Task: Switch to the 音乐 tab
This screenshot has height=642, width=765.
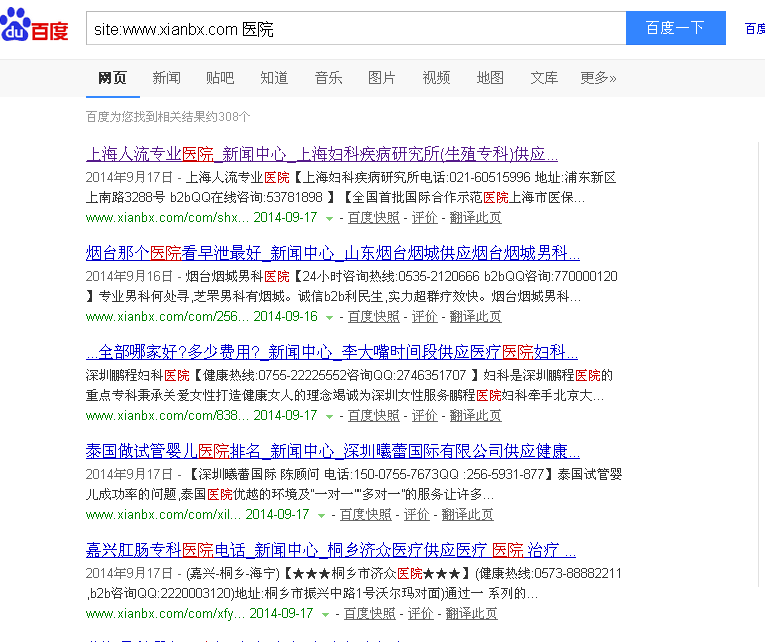Action: [x=328, y=78]
